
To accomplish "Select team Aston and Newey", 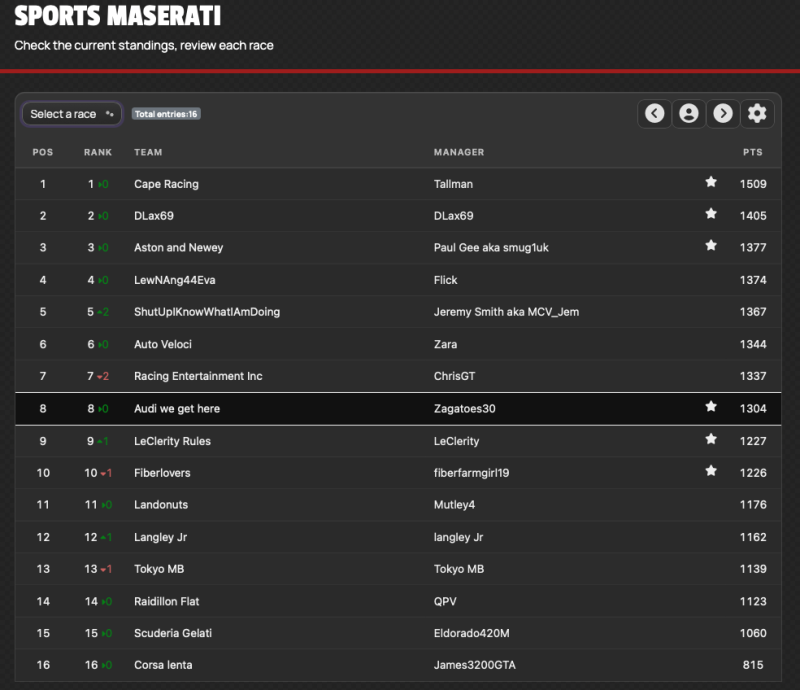I will [179, 248].
